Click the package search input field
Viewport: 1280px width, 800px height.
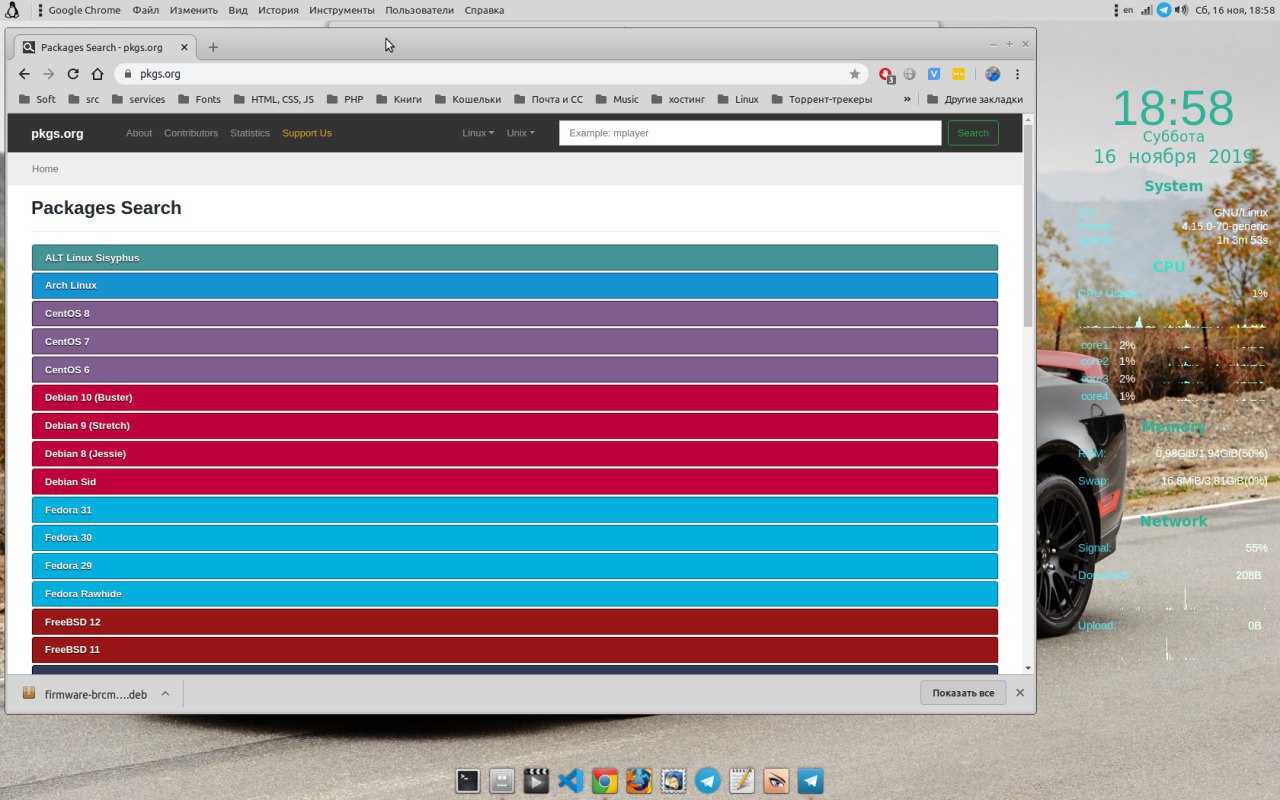coord(750,133)
